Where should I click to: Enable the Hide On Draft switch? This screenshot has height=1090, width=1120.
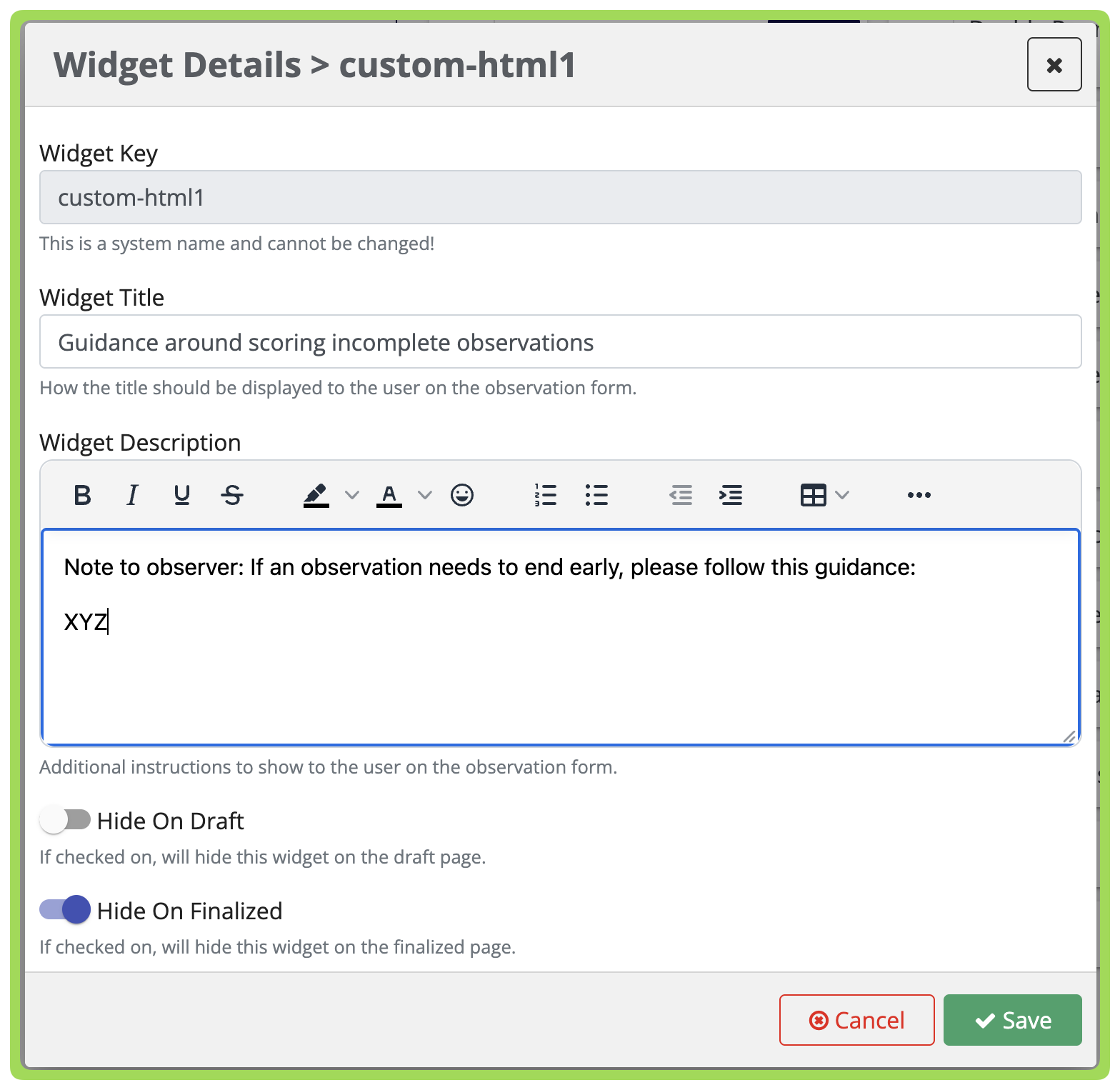click(x=65, y=820)
